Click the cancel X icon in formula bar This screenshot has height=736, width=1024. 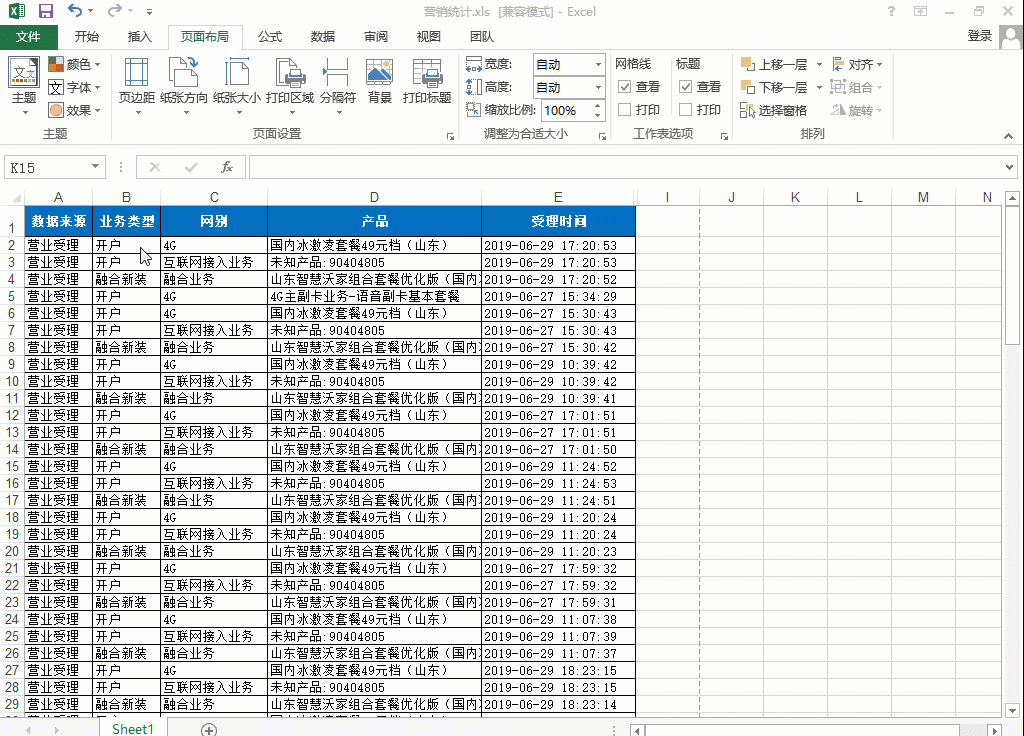point(155,167)
